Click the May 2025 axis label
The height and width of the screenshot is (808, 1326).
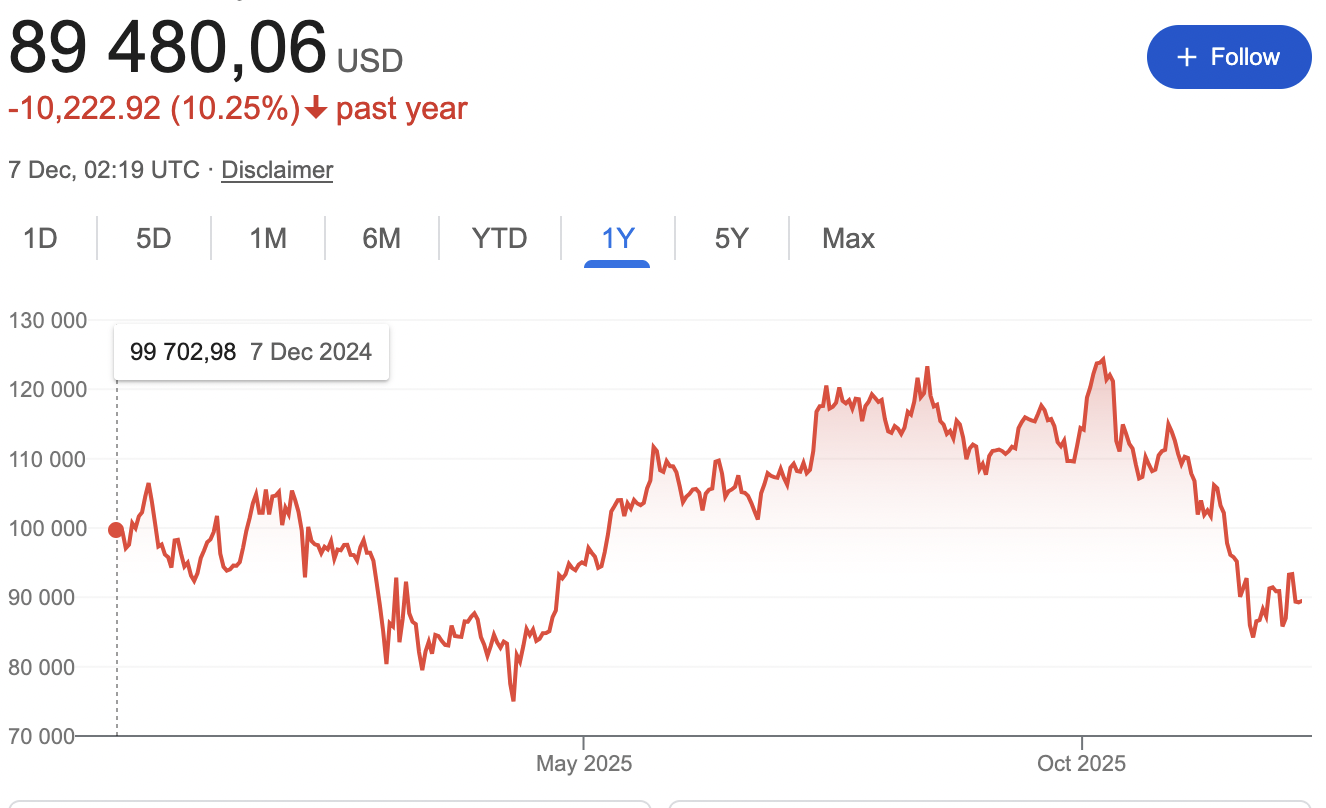tap(583, 762)
